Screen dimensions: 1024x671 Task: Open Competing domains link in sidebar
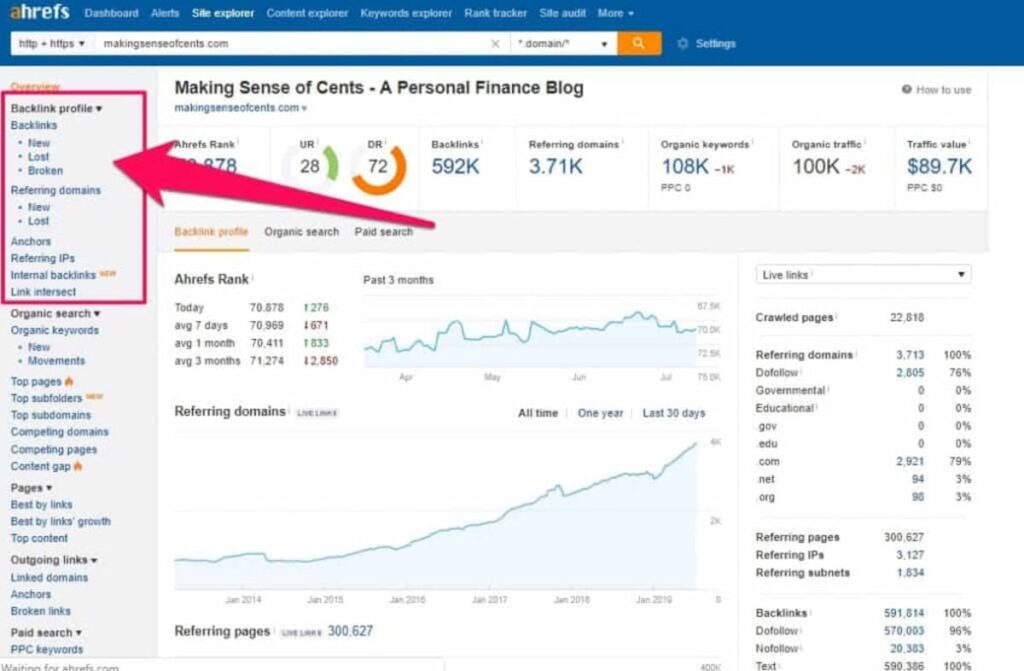tap(59, 432)
